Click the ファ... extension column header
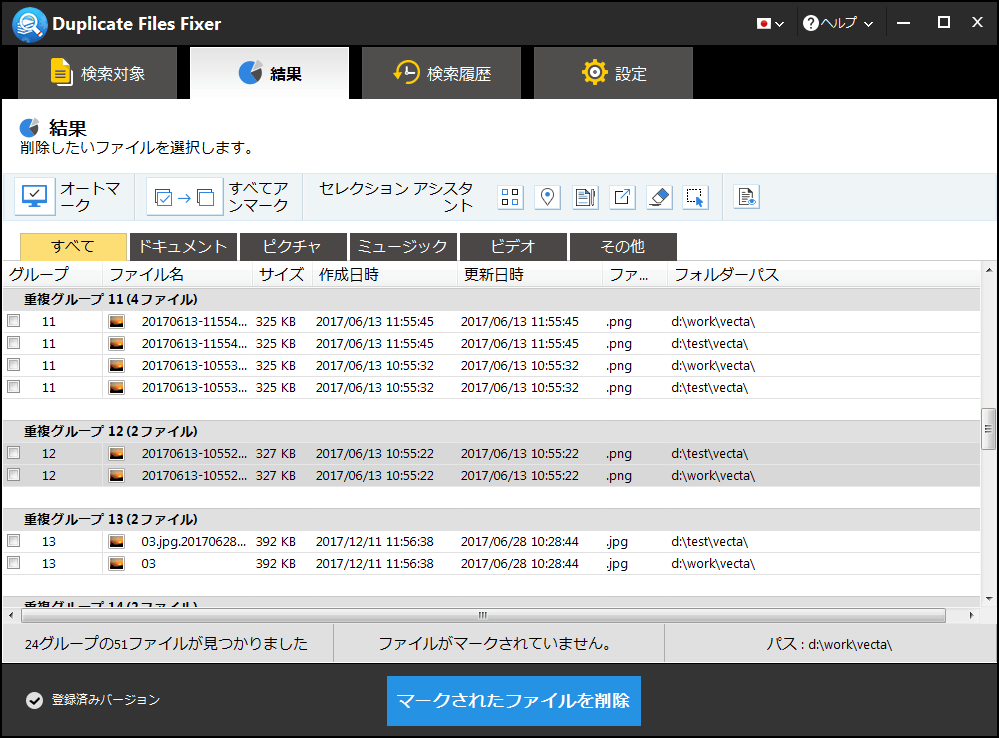999x738 pixels. pyautogui.click(x=635, y=275)
